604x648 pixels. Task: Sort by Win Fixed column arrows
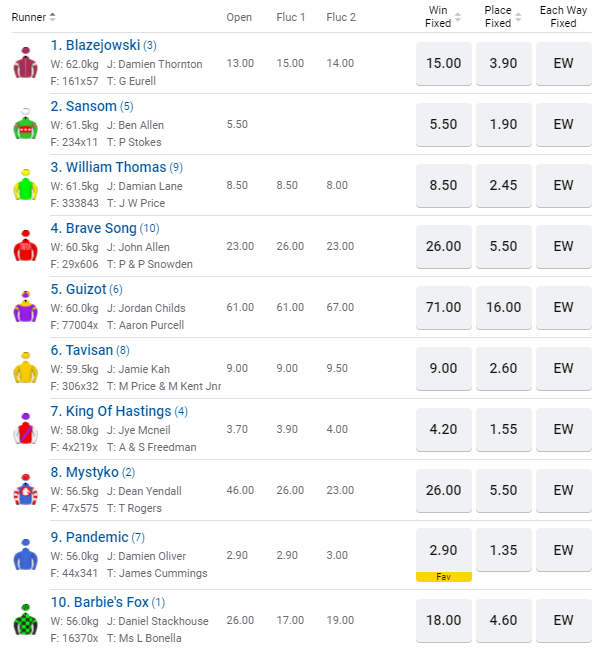458,17
